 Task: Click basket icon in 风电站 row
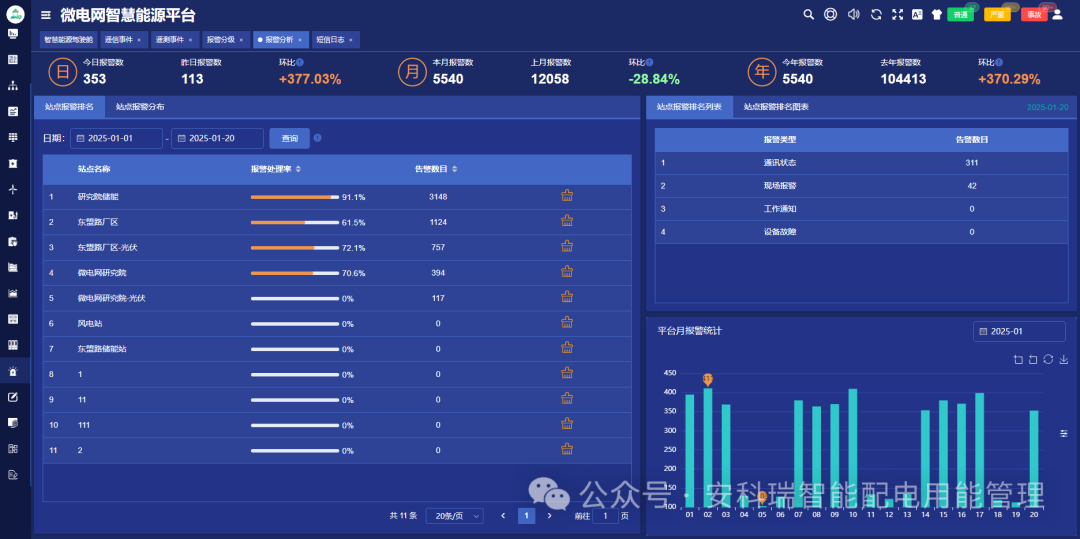567,322
